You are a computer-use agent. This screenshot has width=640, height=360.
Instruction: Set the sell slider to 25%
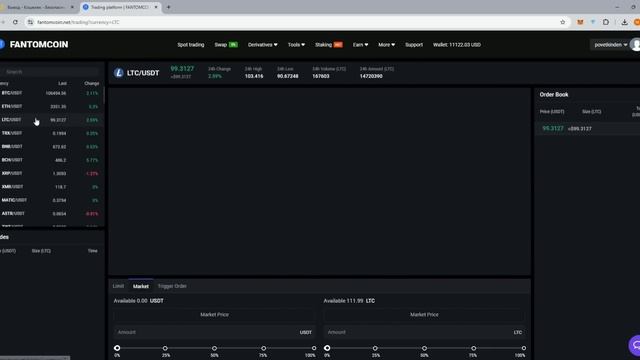(375, 348)
